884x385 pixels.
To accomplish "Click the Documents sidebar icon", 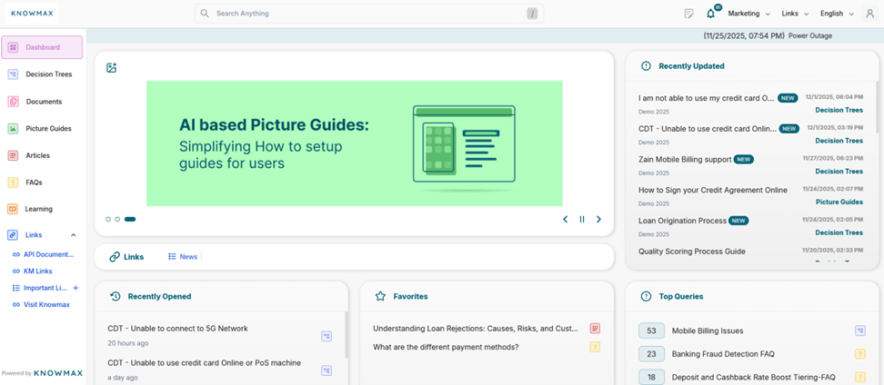I will [x=13, y=101].
